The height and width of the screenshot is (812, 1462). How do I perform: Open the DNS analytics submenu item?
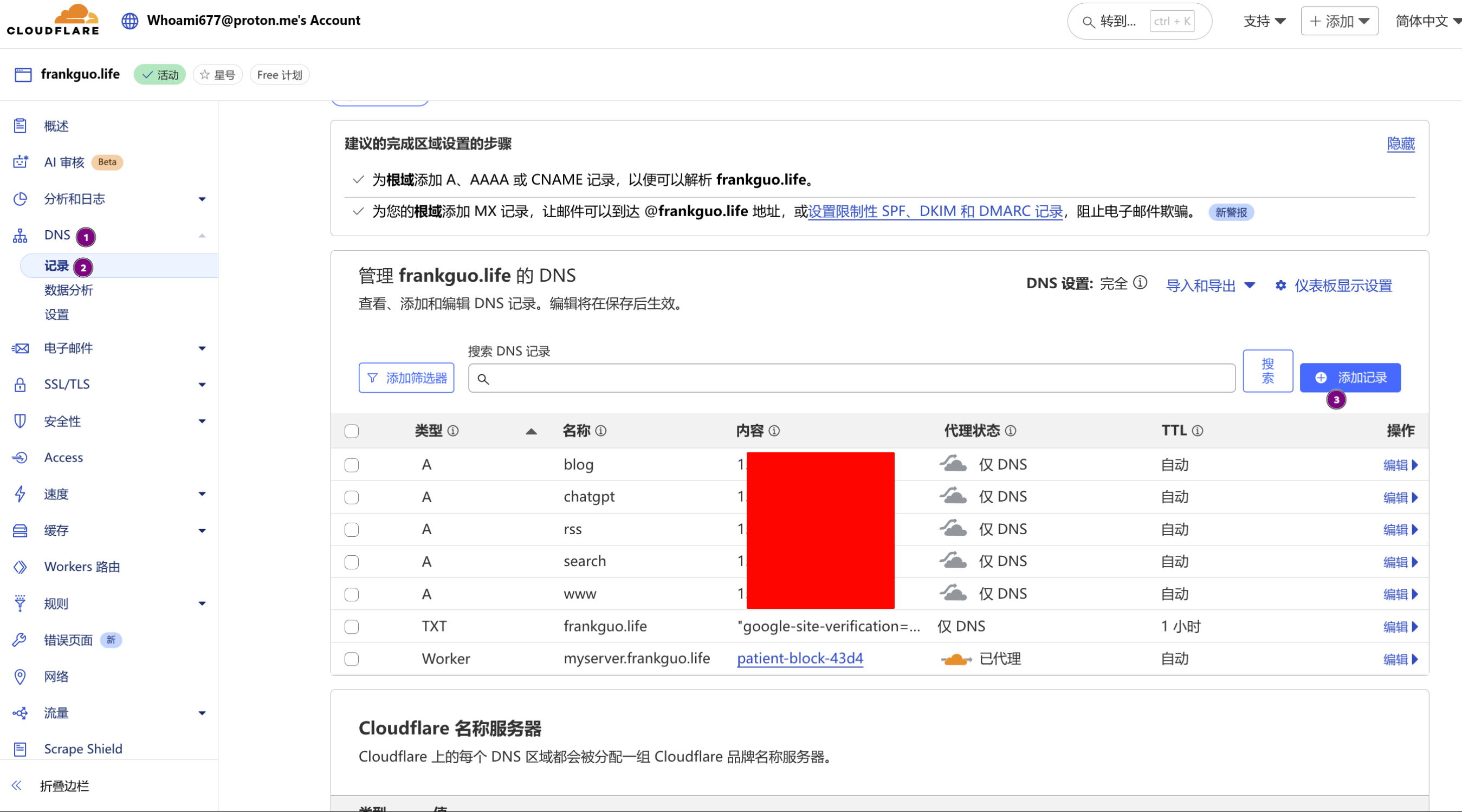point(68,290)
